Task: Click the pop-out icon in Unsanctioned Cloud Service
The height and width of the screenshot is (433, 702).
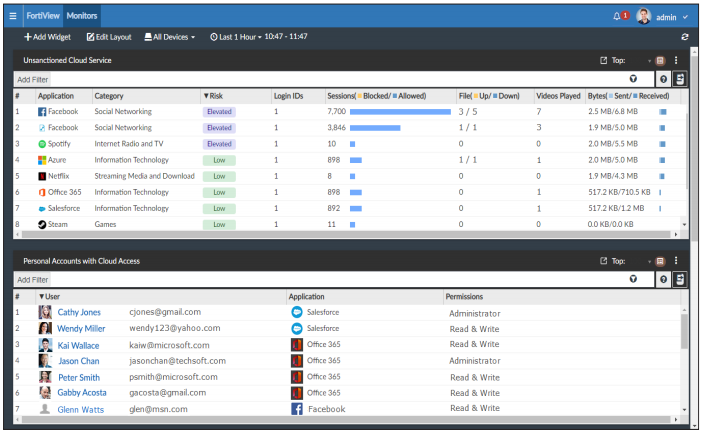Action: pyautogui.click(x=604, y=60)
